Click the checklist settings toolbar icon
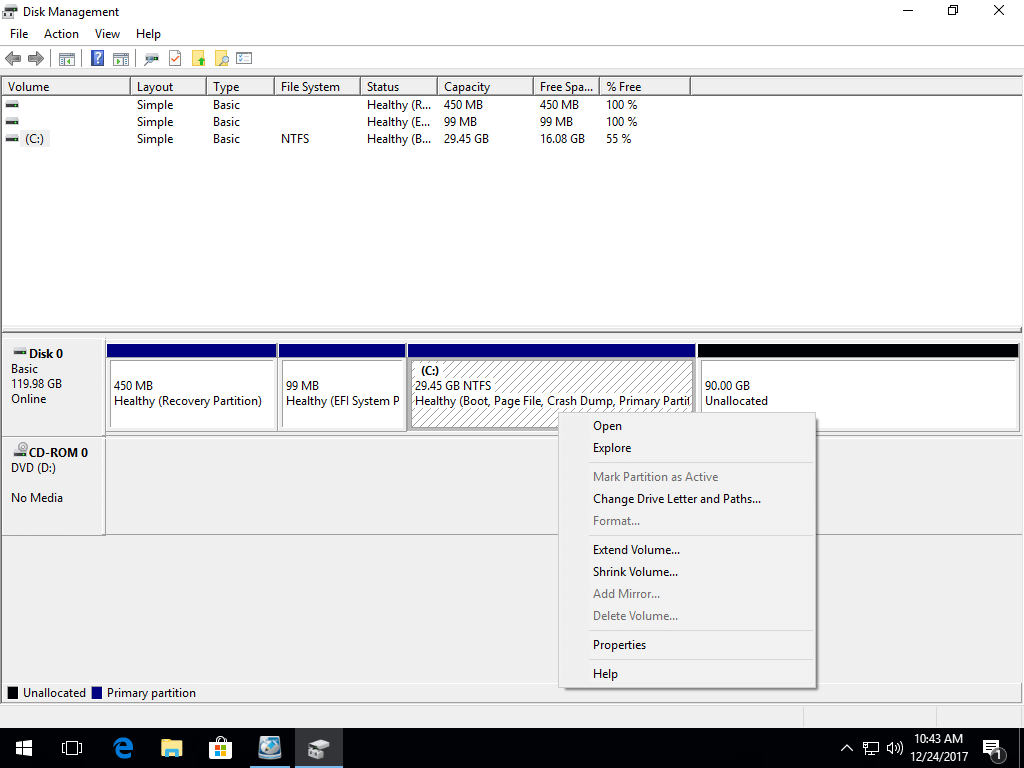The width and height of the screenshot is (1024, 768). [x=244, y=58]
